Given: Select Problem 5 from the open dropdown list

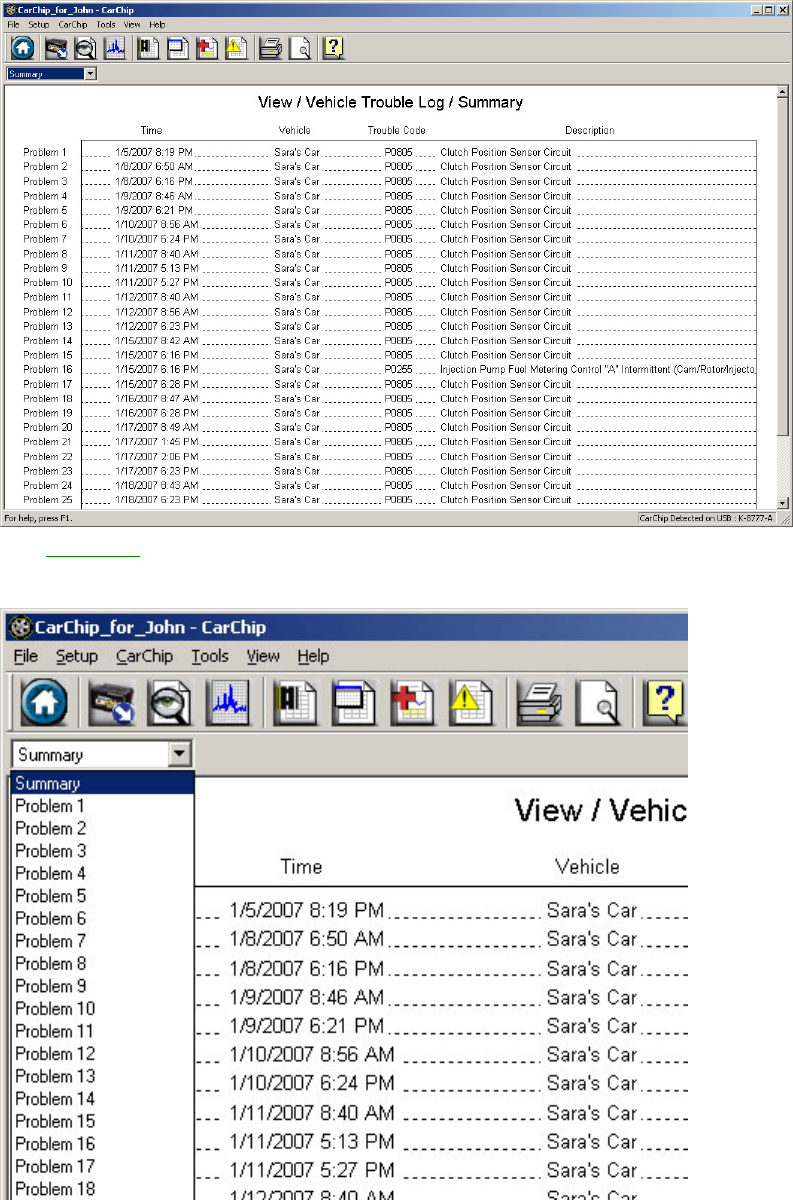Looking at the screenshot, I should tap(102, 896).
